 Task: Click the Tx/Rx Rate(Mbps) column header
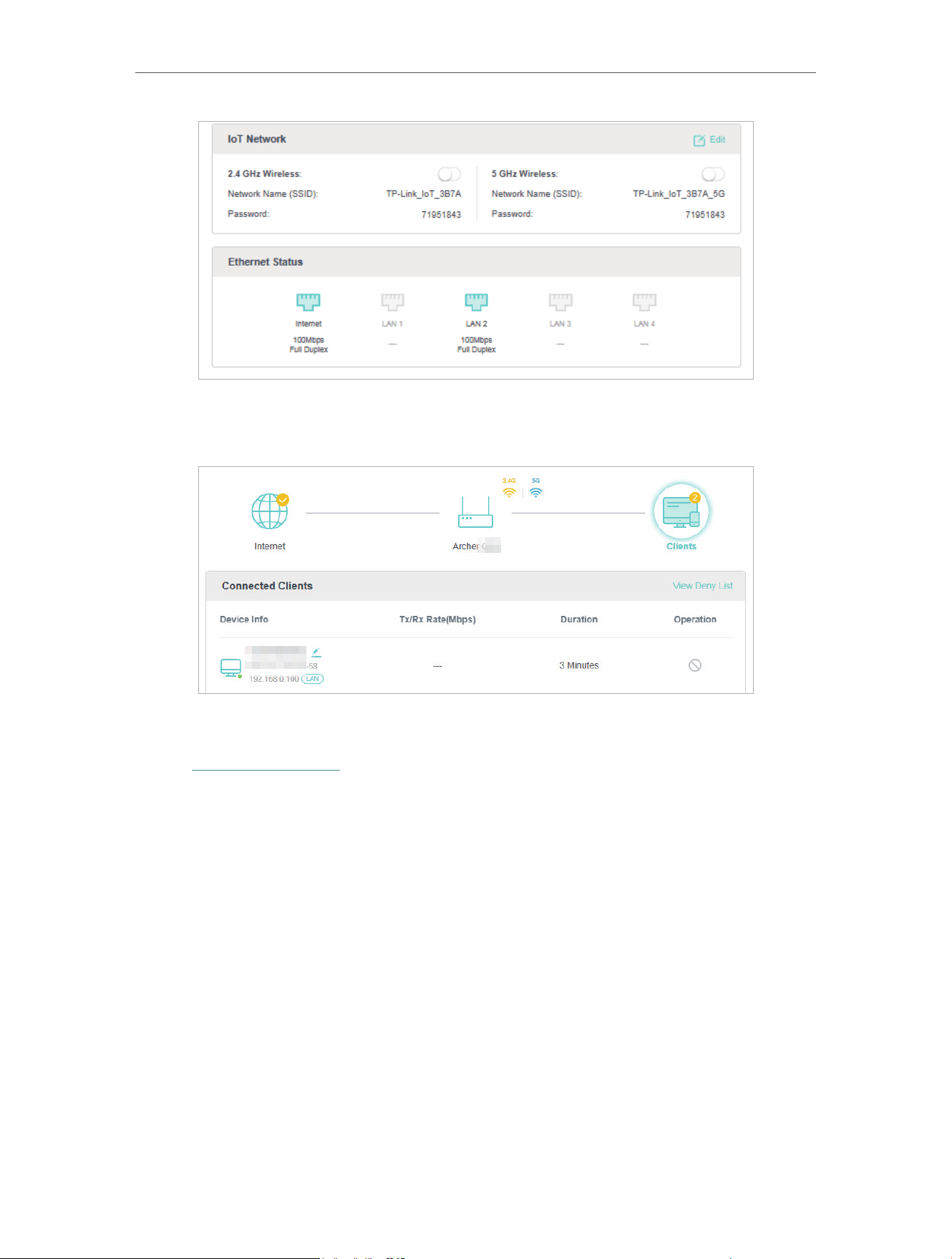pos(437,619)
